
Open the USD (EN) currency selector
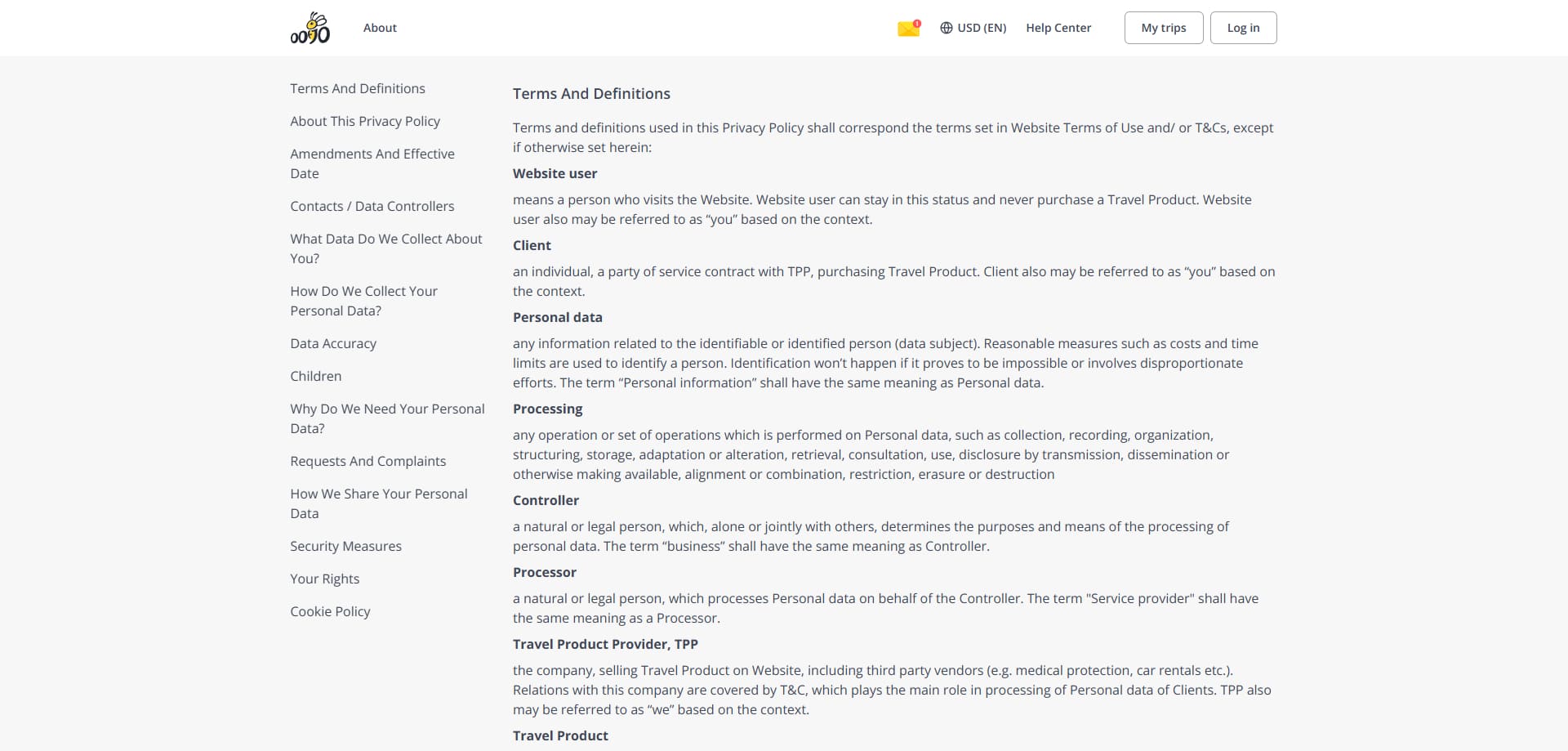tap(973, 28)
